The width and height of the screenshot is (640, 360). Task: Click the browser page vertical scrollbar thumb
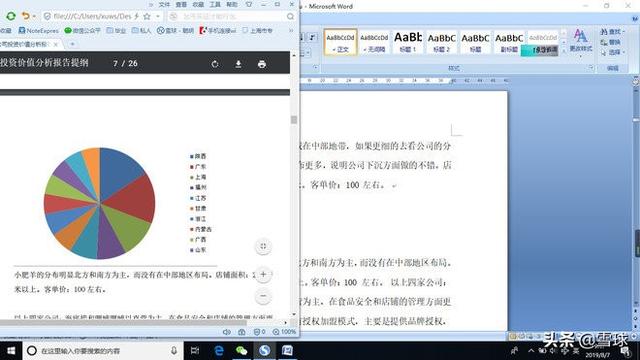293,119
